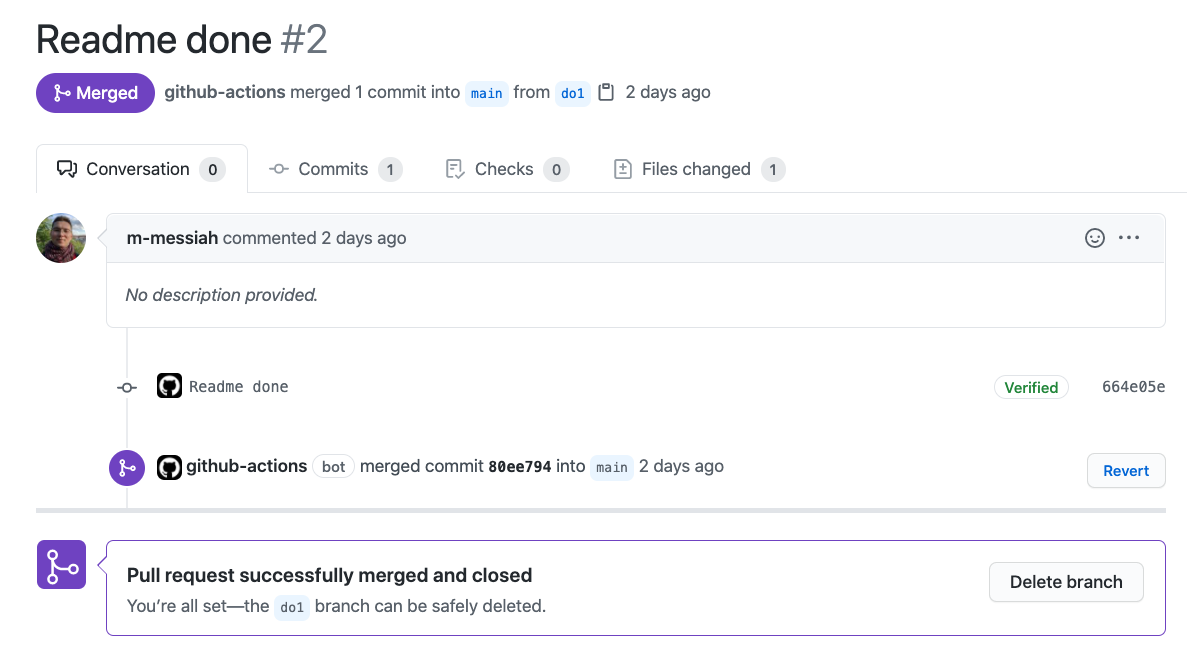This screenshot has height=653, width=1187.
Task: Open commit hash 664e05e
Action: tap(1133, 387)
